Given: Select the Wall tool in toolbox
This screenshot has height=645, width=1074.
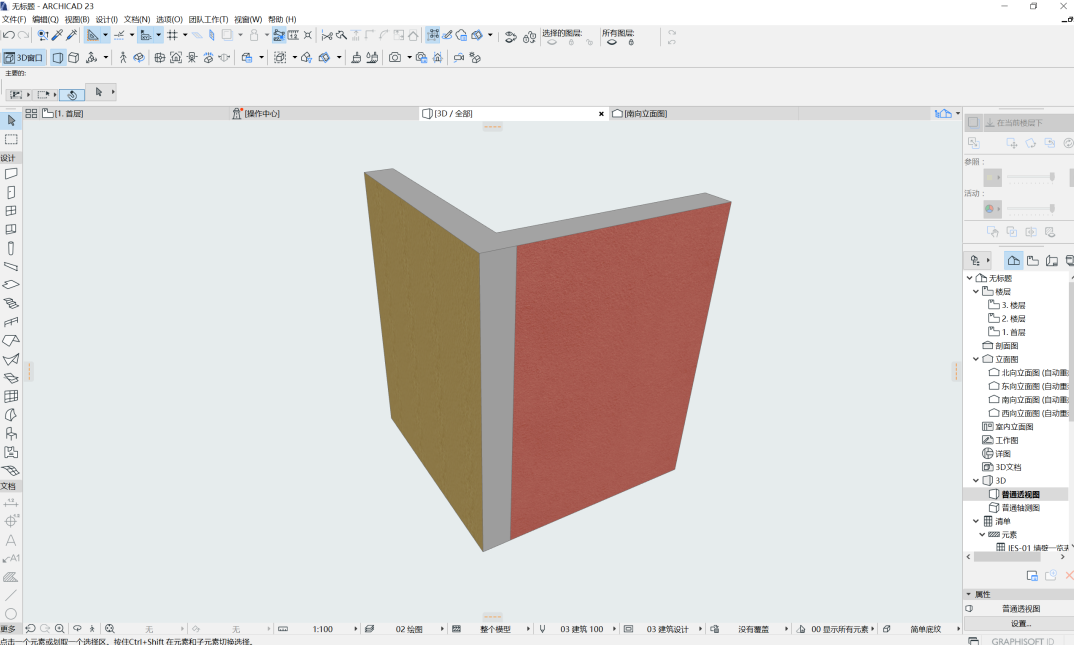Looking at the screenshot, I should coord(11,174).
